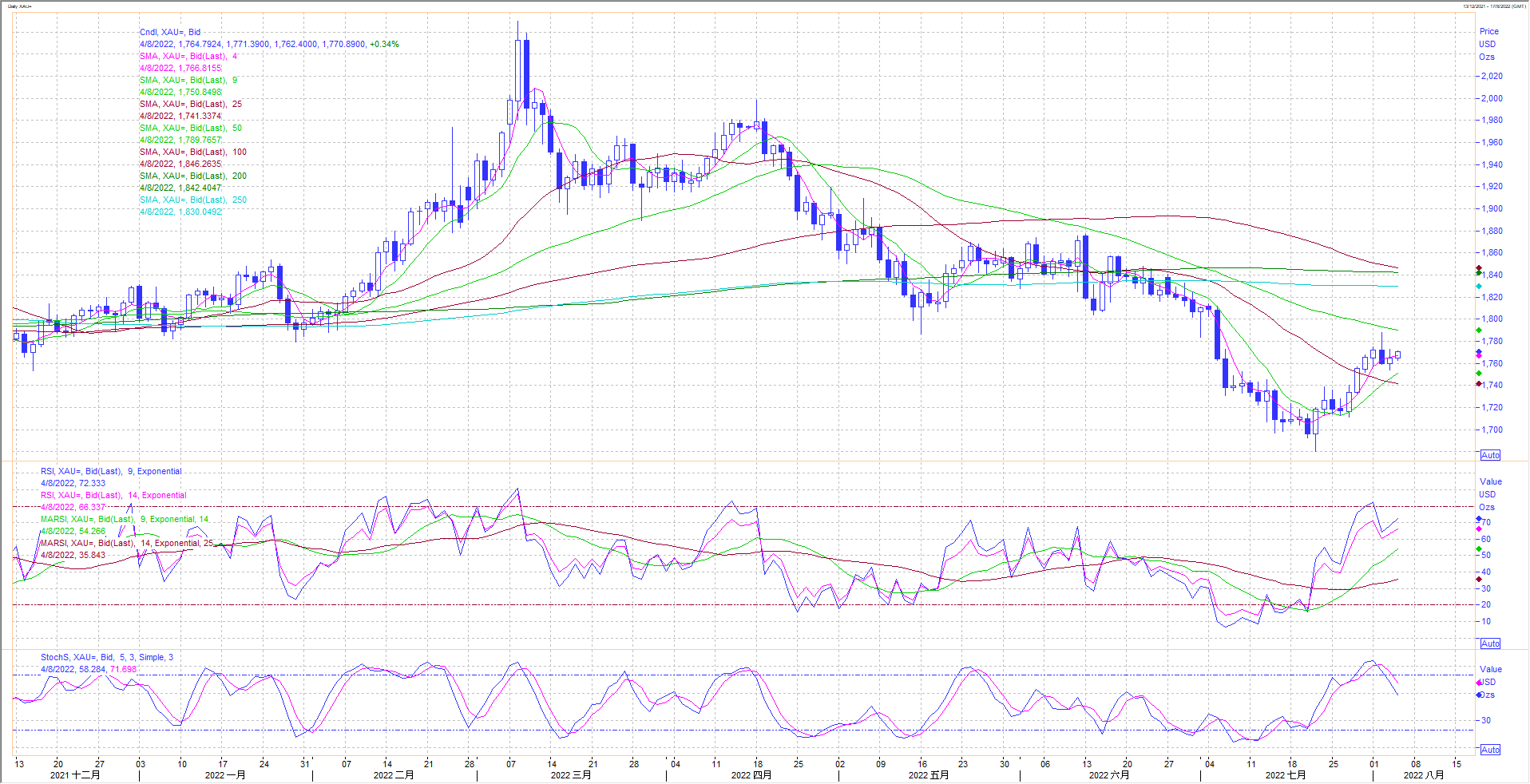This screenshot has width=1530, height=784.
Task: Click the 'Cndl, XAU=, Bid' legend label
Action: tap(170, 33)
